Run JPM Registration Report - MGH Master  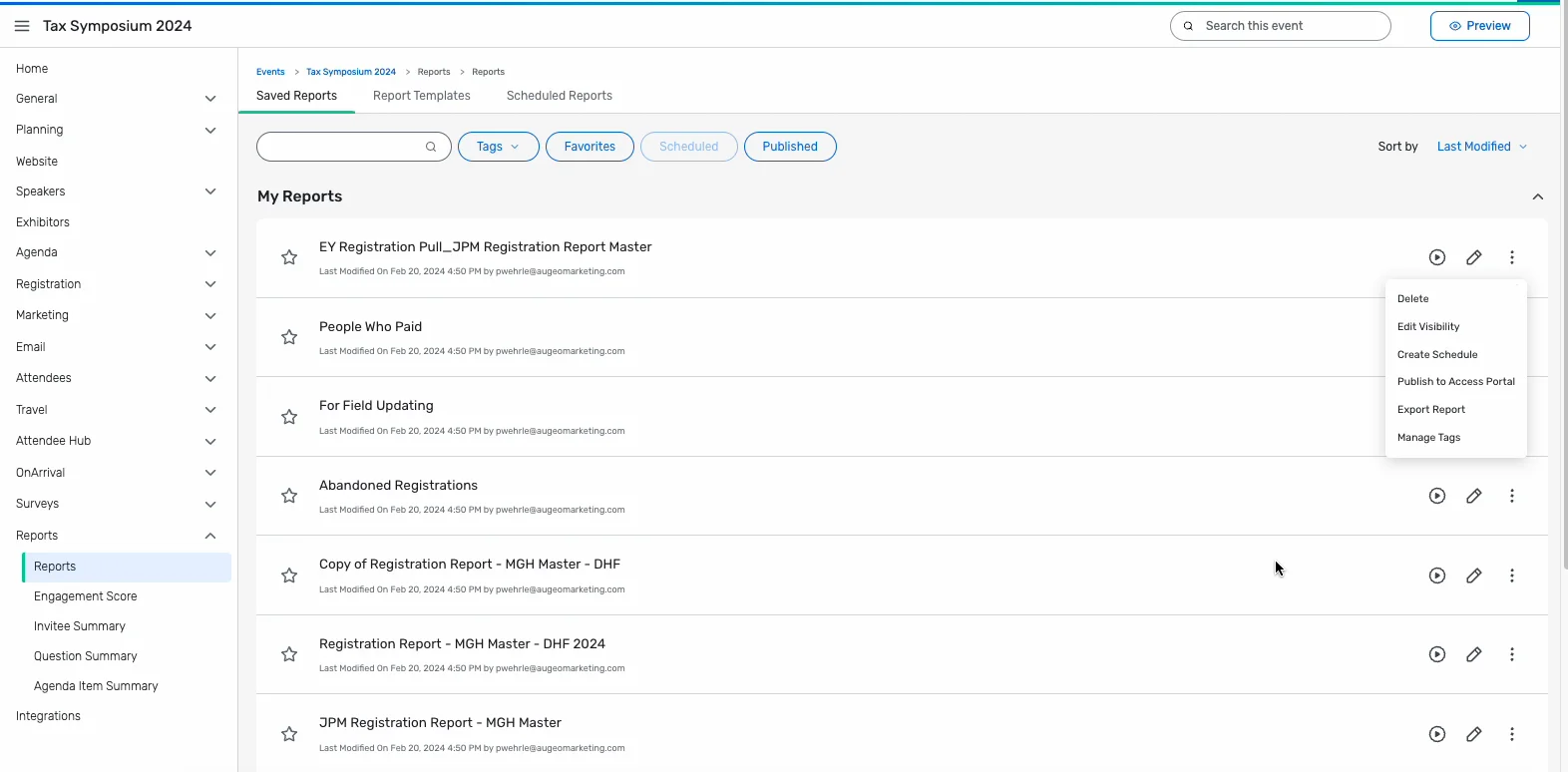pos(1437,734)
